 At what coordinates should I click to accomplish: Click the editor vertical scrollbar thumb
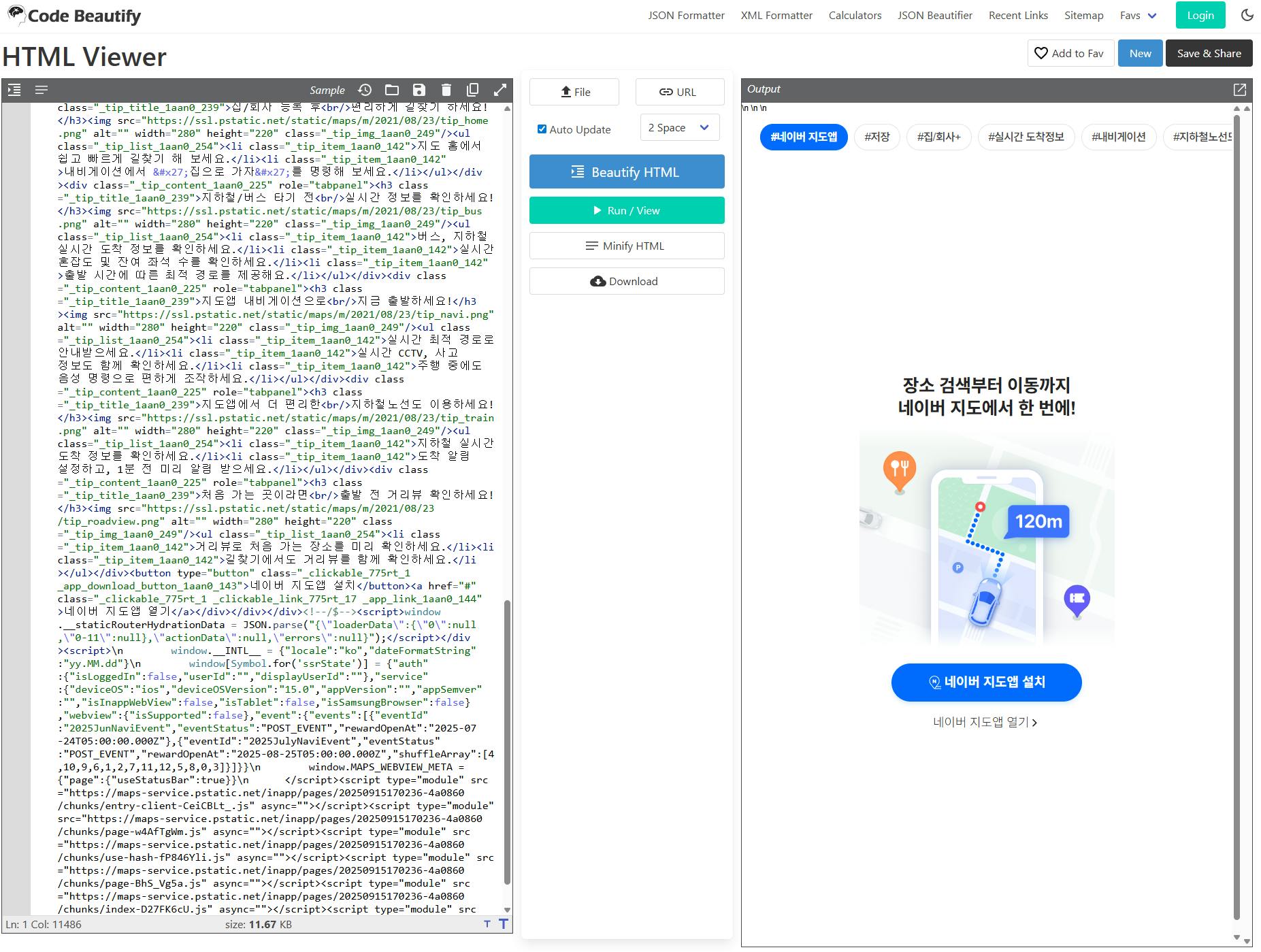click(507, 742)
